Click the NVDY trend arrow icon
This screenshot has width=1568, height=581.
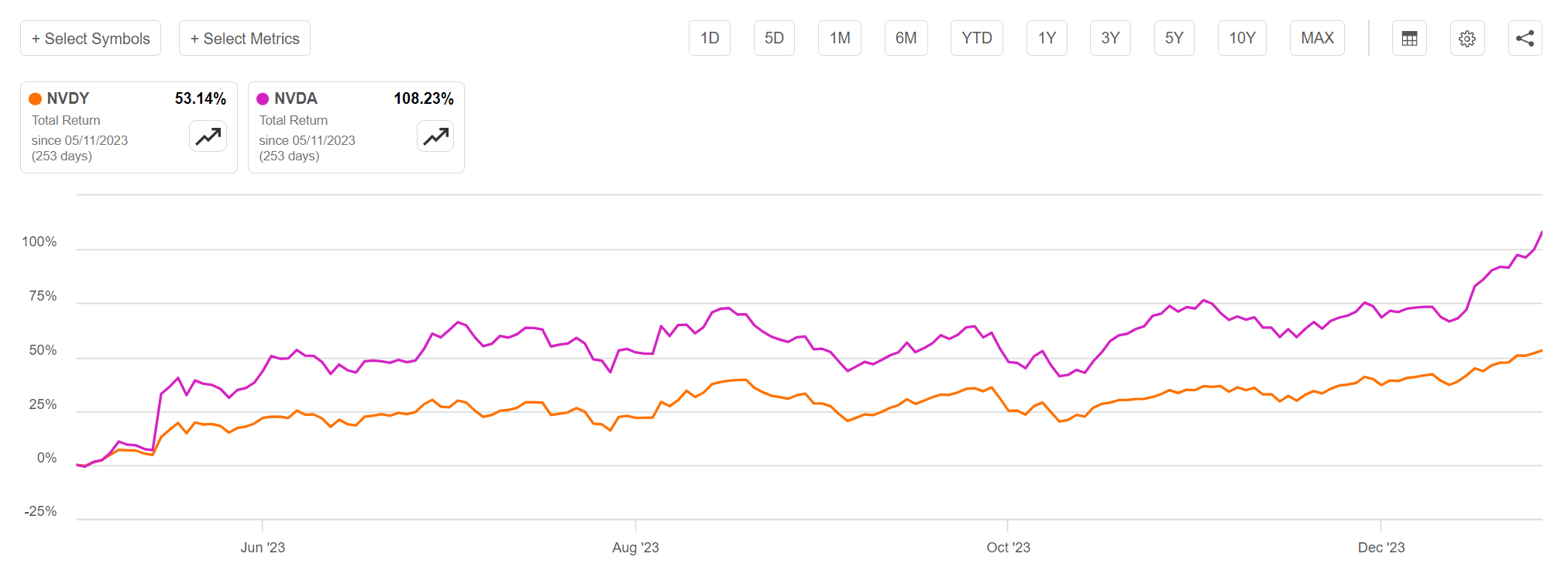[207, 136]
